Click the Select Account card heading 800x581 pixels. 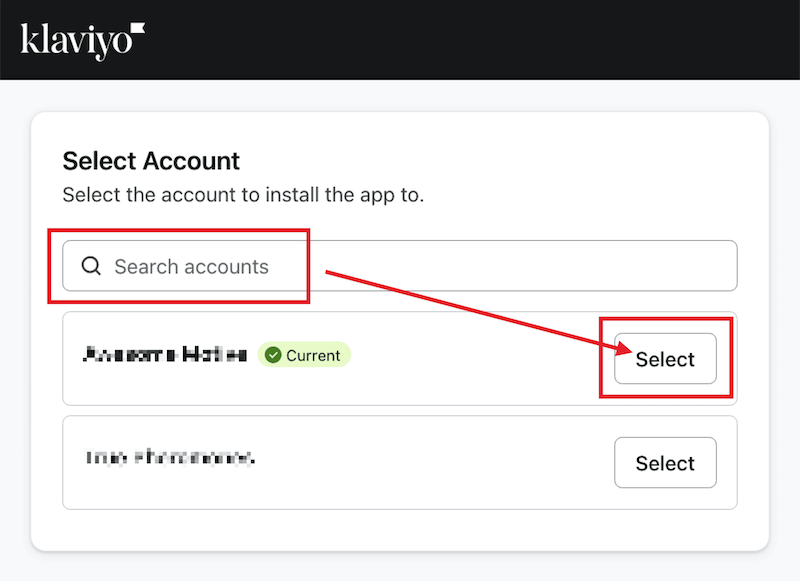click(x=150, y=161)
